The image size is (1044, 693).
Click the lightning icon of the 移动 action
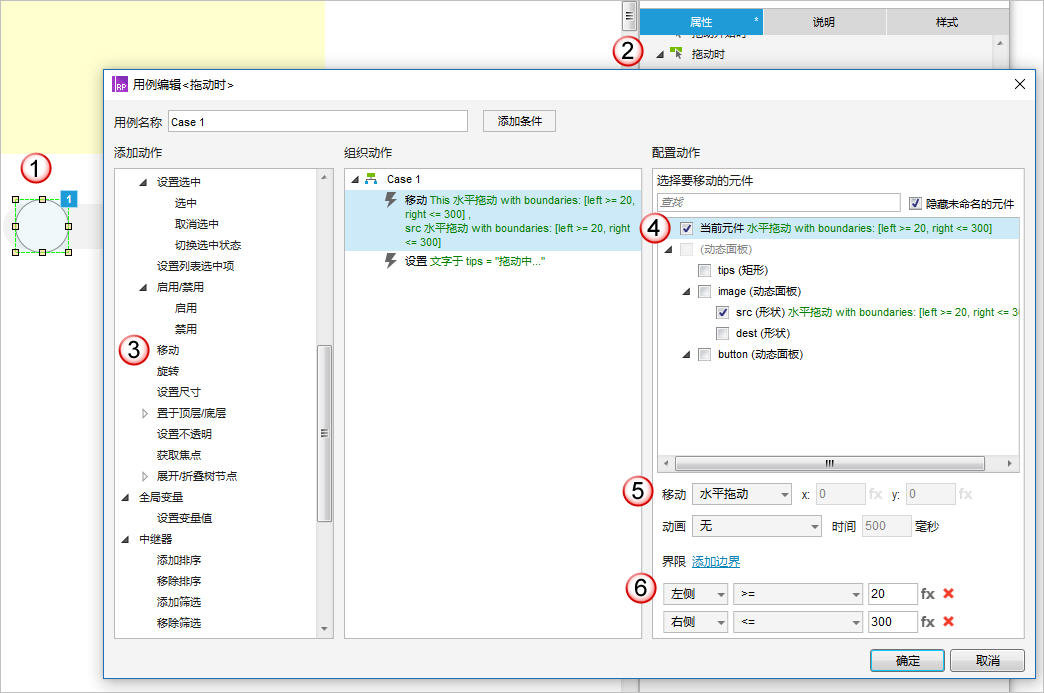click(x=391, y=200)
